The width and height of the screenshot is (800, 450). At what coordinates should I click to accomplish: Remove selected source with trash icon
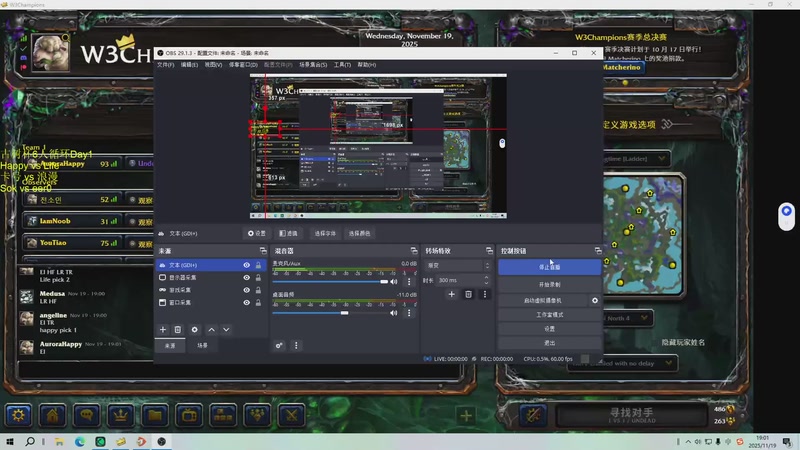click(x=178, y=330)
